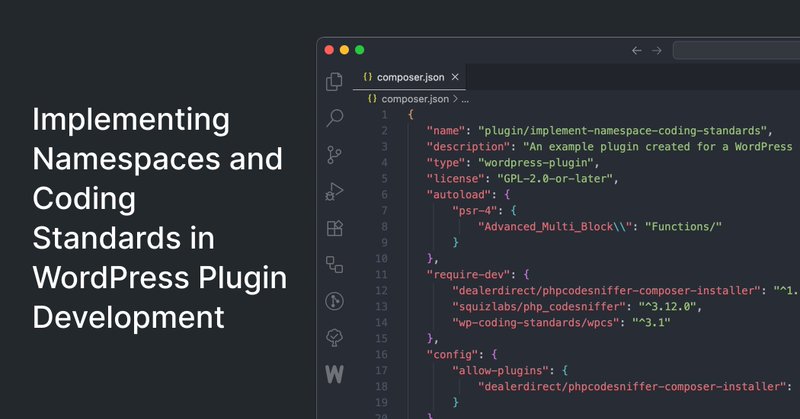Open the W logo sidebar icon
The height and width of the screenshot is (419, 800).
point(334,374)
